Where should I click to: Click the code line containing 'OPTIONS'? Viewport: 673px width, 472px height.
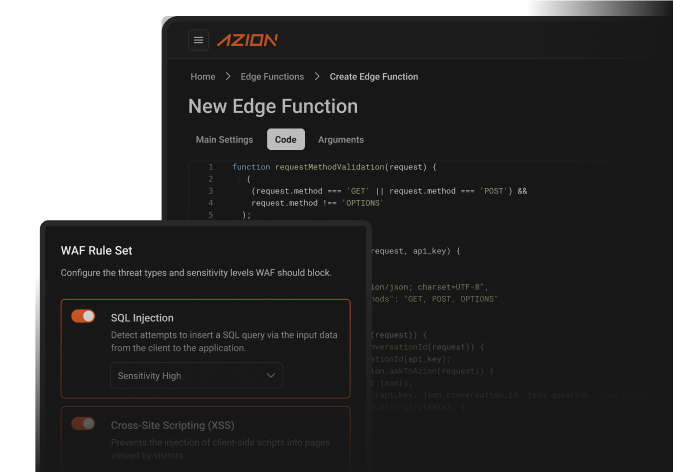(317, 203)
